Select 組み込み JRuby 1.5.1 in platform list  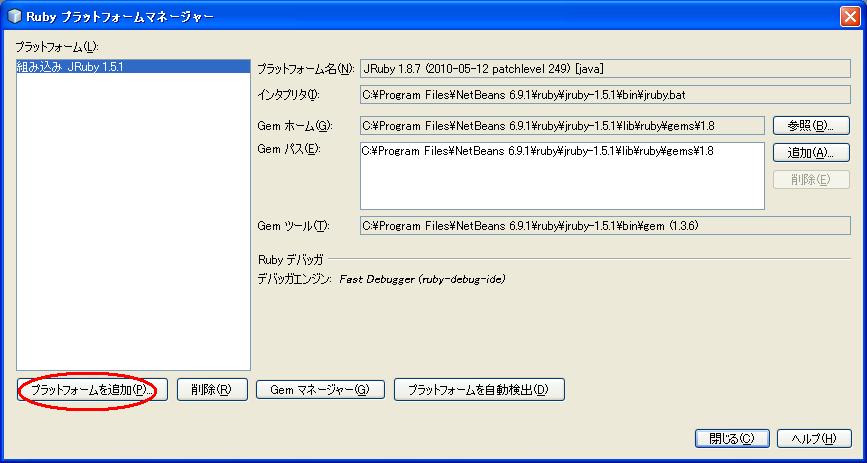(133, 66)
